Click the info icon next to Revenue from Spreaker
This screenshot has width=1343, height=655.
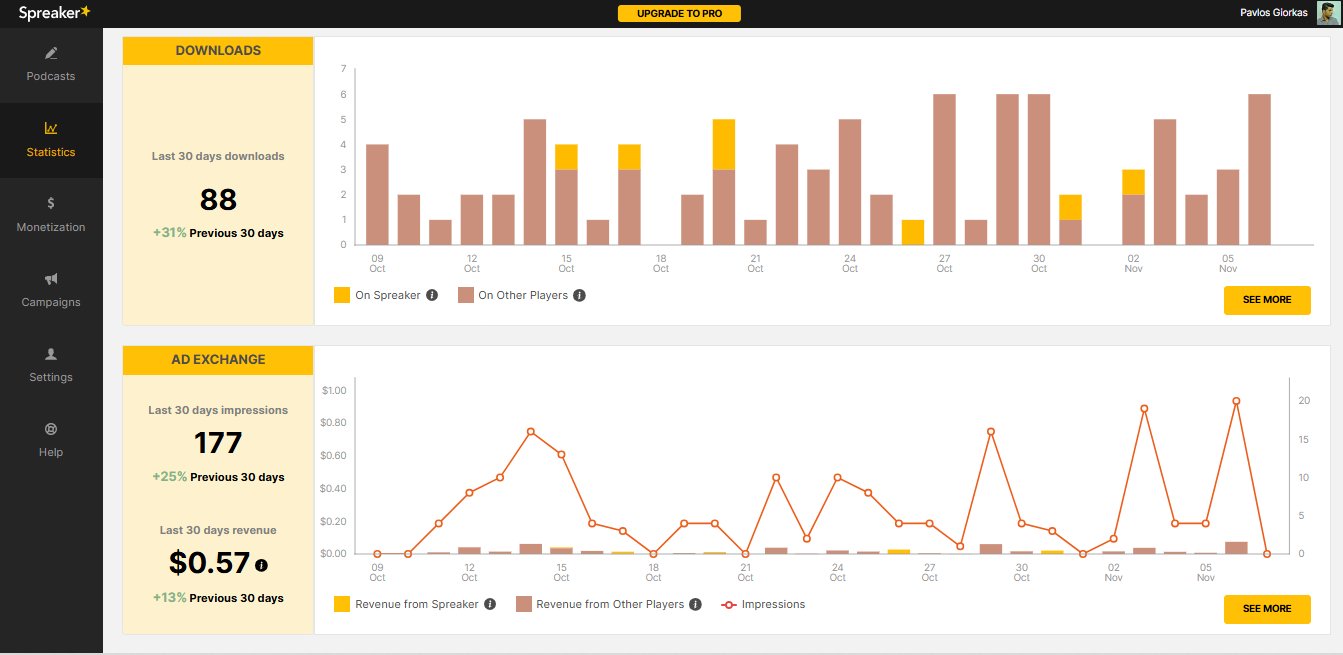pos(489,604)
